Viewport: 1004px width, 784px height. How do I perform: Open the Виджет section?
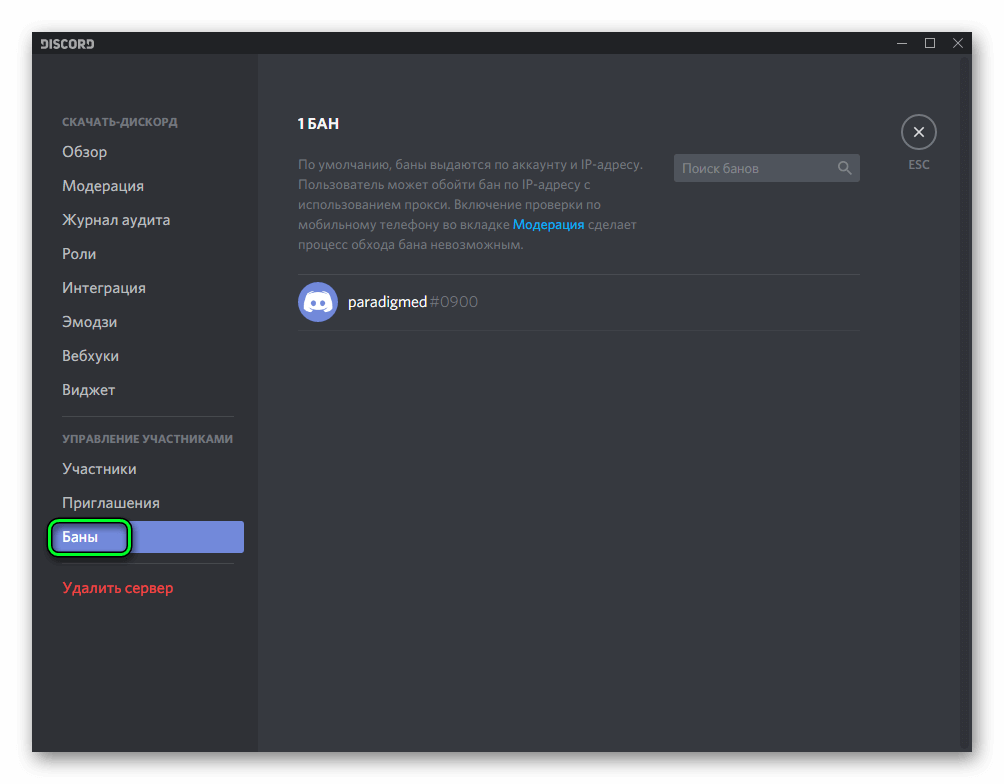pos(88,389)
